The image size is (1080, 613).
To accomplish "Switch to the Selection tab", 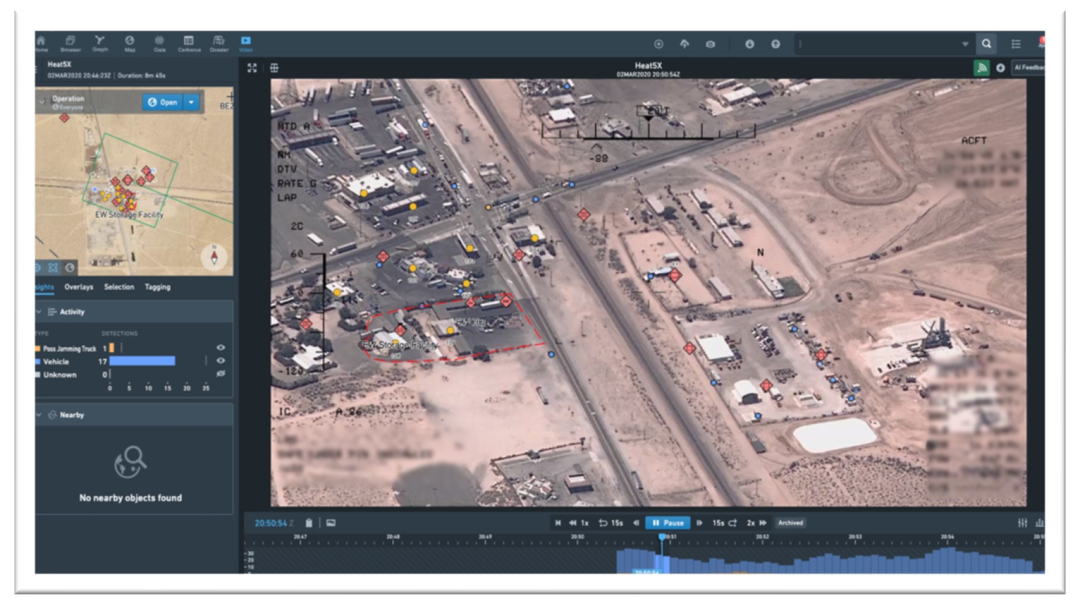I will pos(119,287).
